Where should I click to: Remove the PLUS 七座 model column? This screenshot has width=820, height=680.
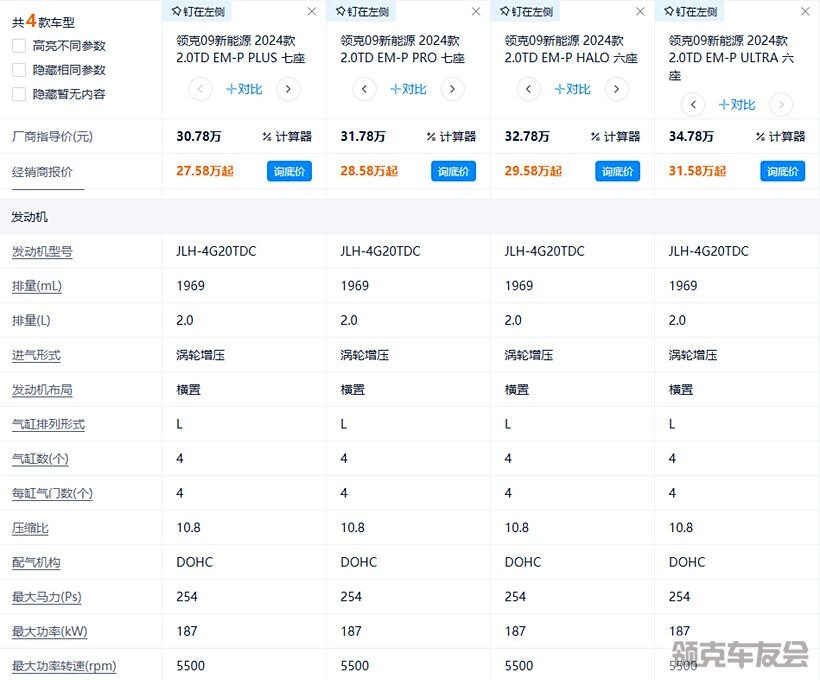tap(312, 12)
